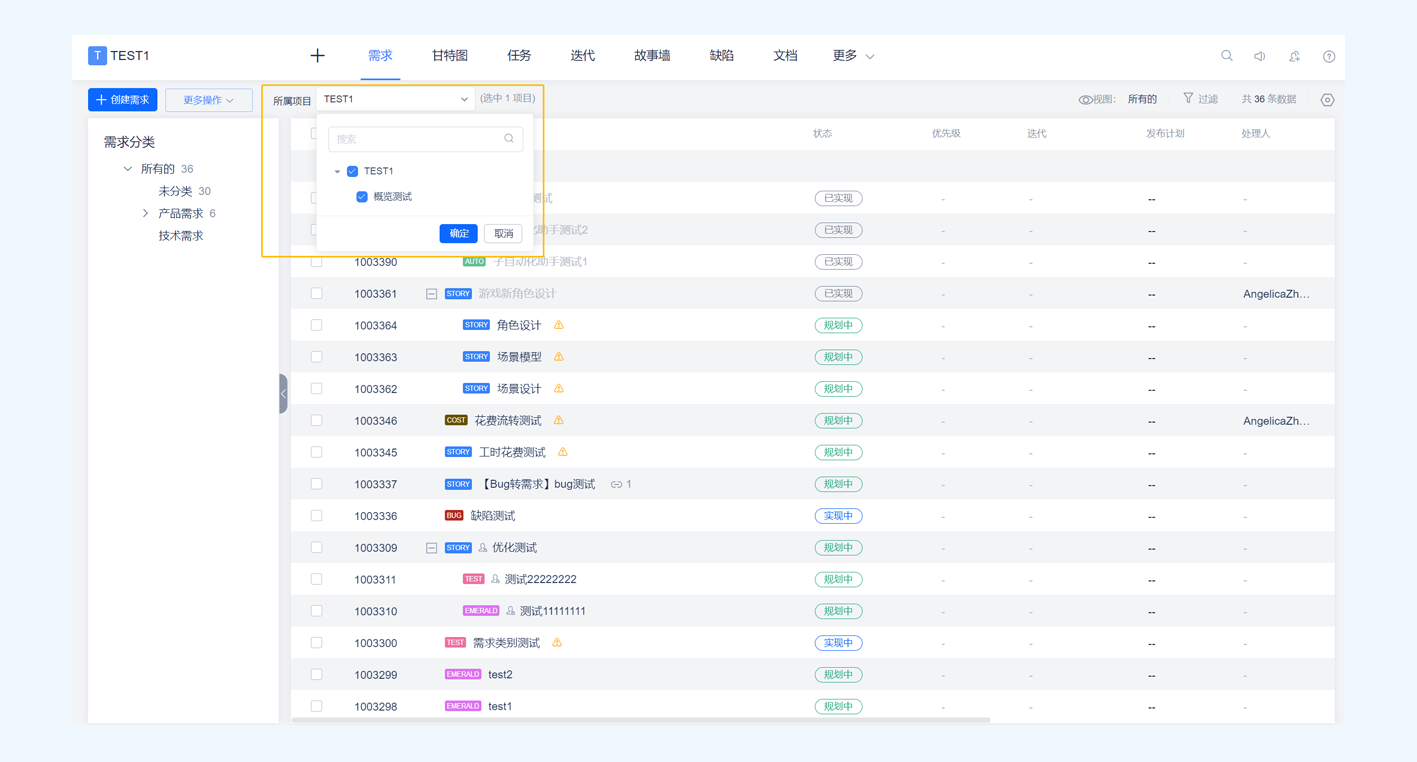Collapse children of 优化测试 row
The height and width of the screenshot is (762, 1417).
point(431,548)
